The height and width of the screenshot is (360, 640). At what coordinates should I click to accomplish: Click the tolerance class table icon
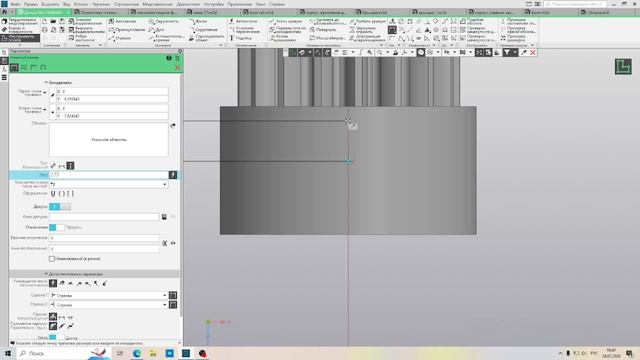coord(164,217)
